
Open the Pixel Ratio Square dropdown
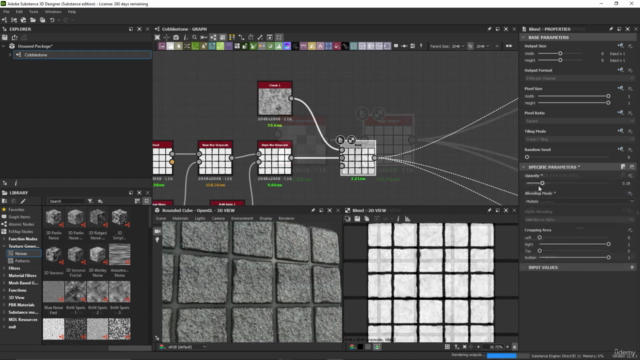[579, 121]
